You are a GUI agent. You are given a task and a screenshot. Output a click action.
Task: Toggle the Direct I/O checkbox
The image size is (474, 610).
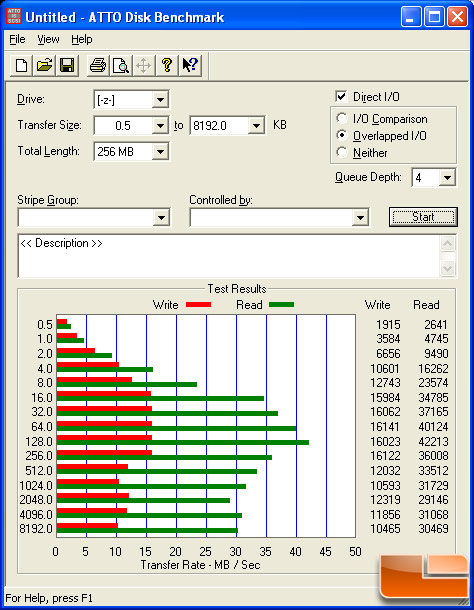point(341,96)
